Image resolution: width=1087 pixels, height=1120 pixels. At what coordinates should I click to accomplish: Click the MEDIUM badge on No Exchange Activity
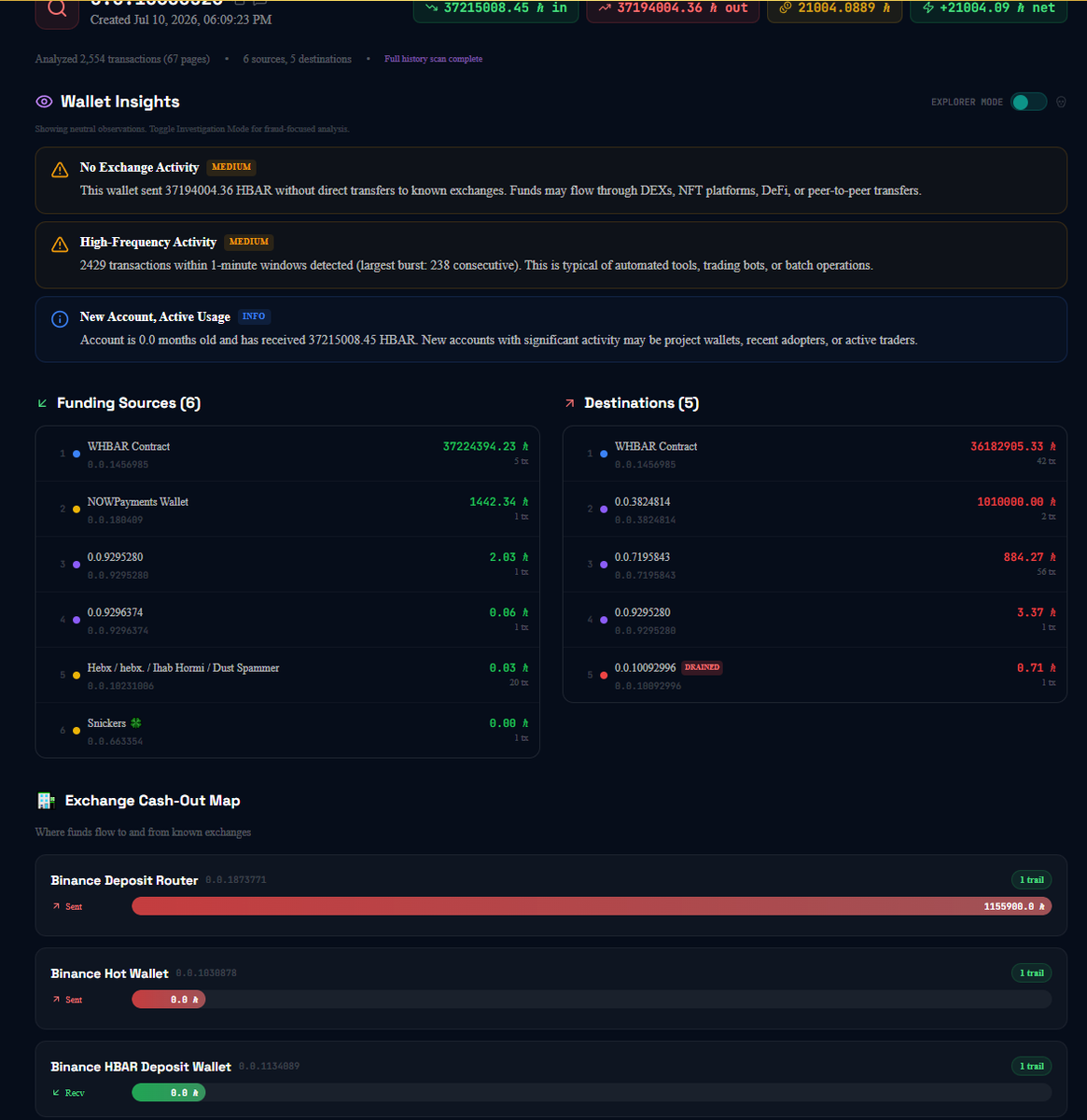tap(231, 167)
